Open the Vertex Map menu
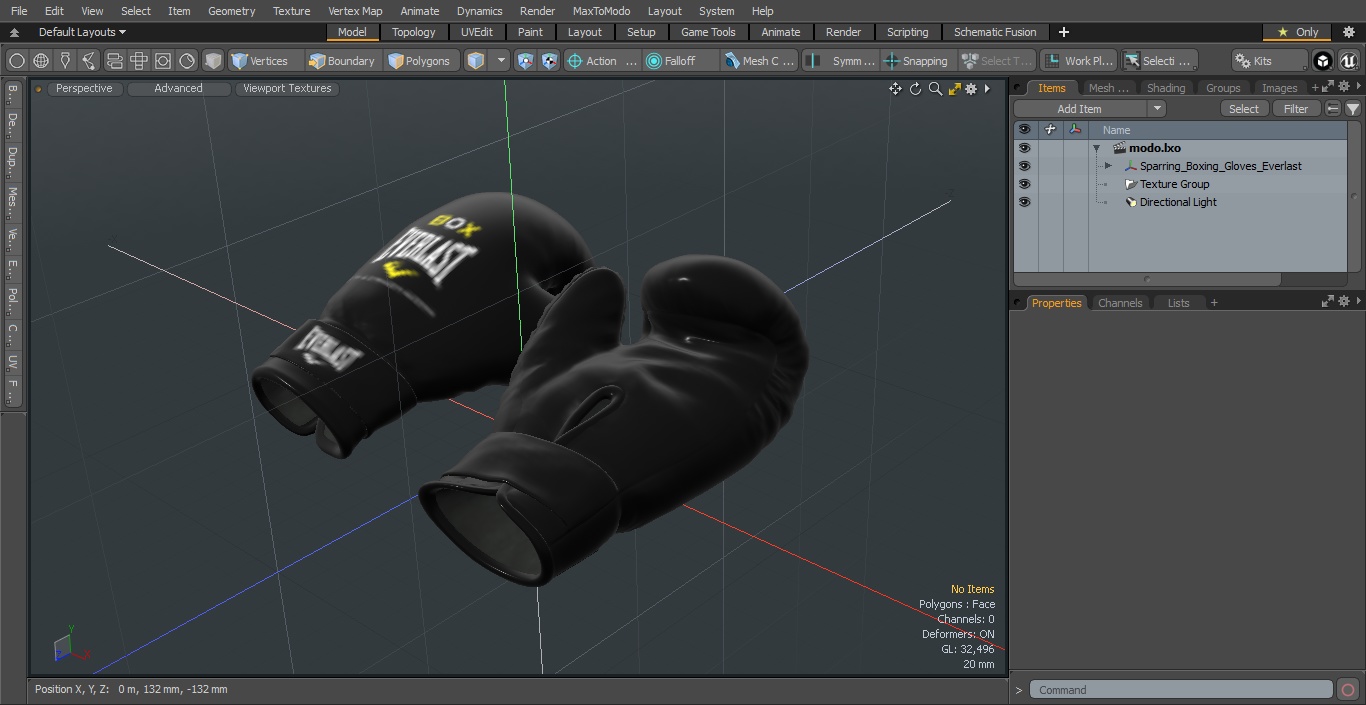 tap(355, 11)
